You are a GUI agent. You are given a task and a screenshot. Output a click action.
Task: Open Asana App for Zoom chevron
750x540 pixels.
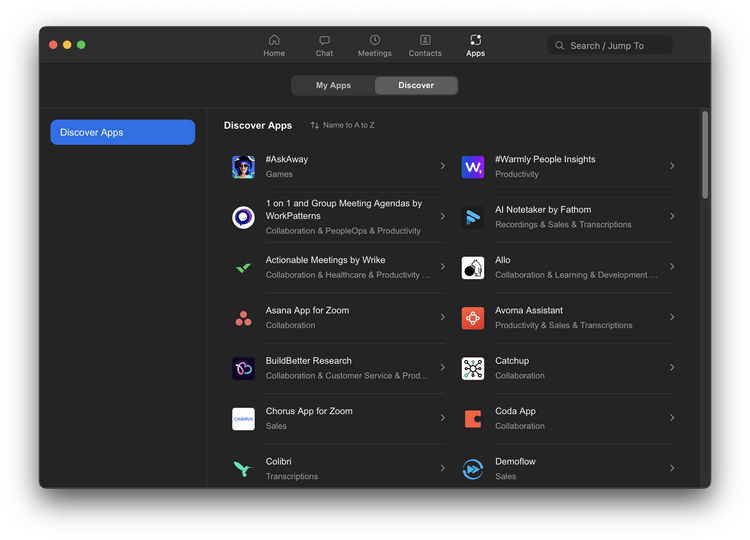pyautogui.click(x=442, y=317)
